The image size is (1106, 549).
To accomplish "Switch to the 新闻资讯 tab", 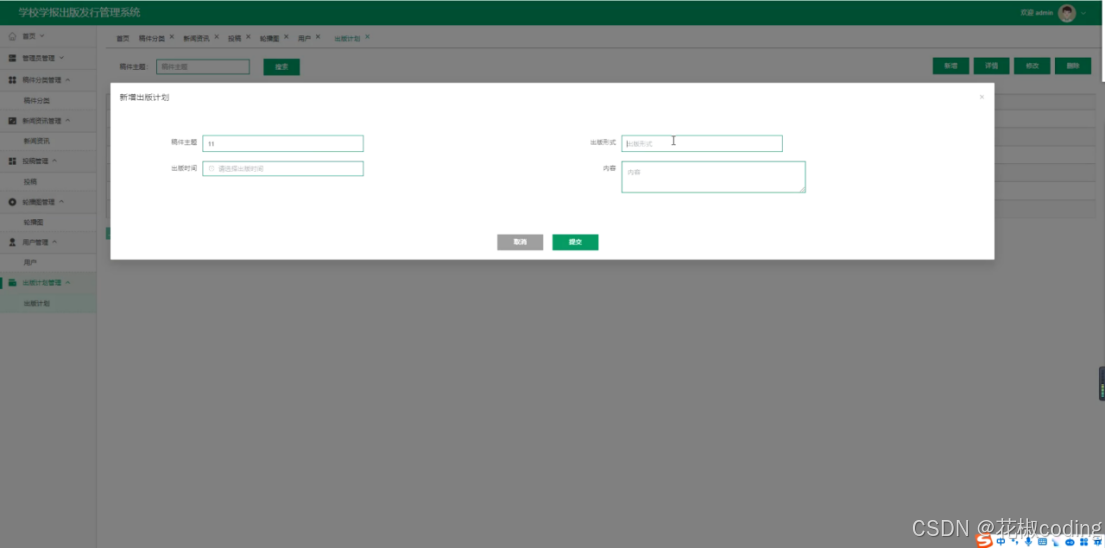I will pyautogui.click(x=196, y=39).
